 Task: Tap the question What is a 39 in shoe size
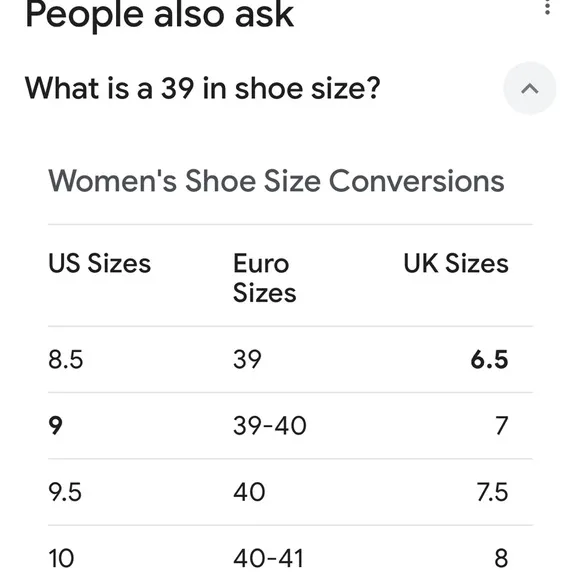point(202,88)
